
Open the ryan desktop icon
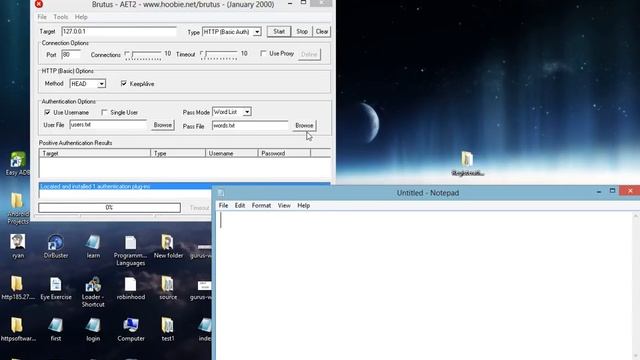click(x=18, y=247)
